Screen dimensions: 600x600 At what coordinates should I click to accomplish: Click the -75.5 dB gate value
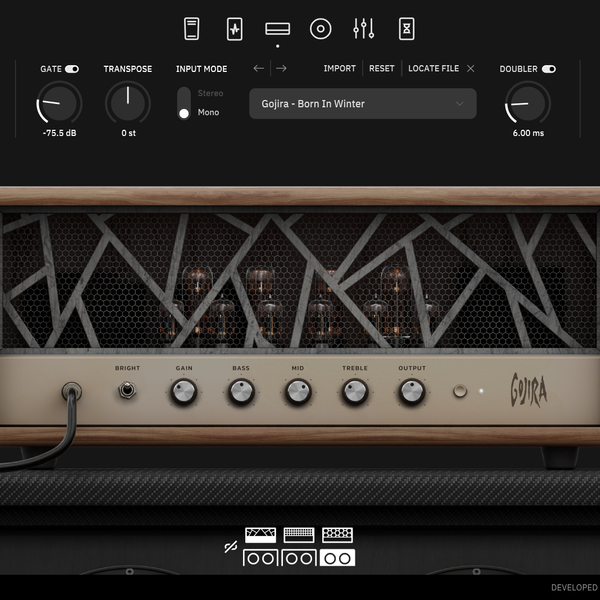[60, 133]
